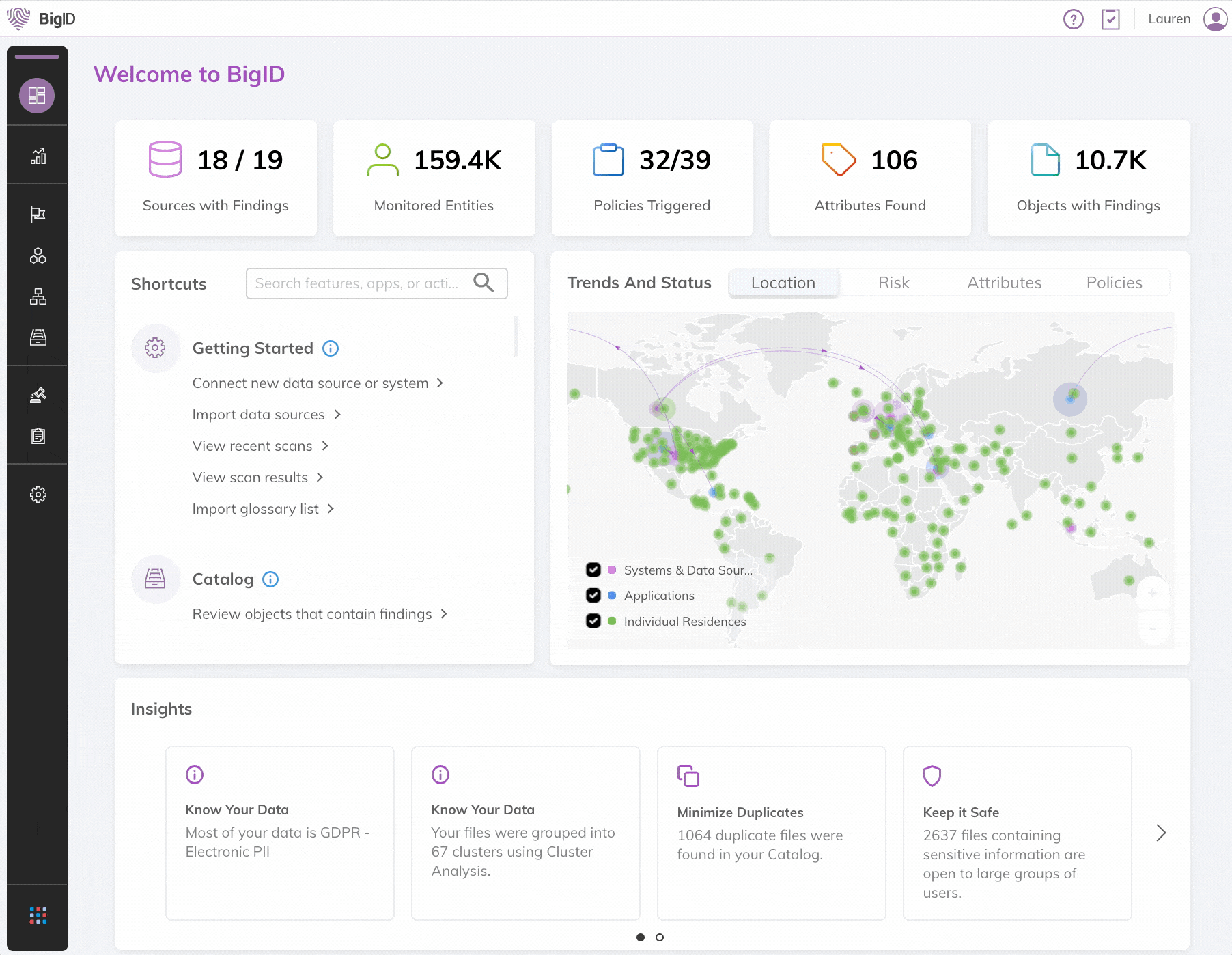
Task: Open the user profile avatar icon
Action: tap(1216, 19)
